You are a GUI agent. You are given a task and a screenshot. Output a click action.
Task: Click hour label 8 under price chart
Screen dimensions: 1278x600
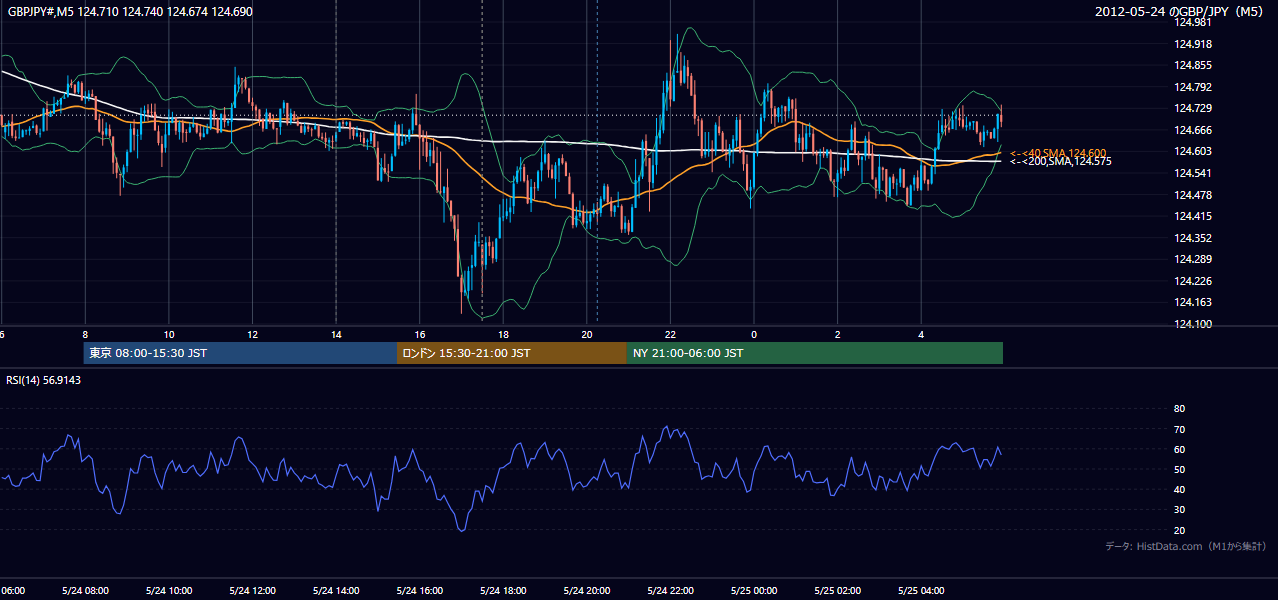click(85, 334)
